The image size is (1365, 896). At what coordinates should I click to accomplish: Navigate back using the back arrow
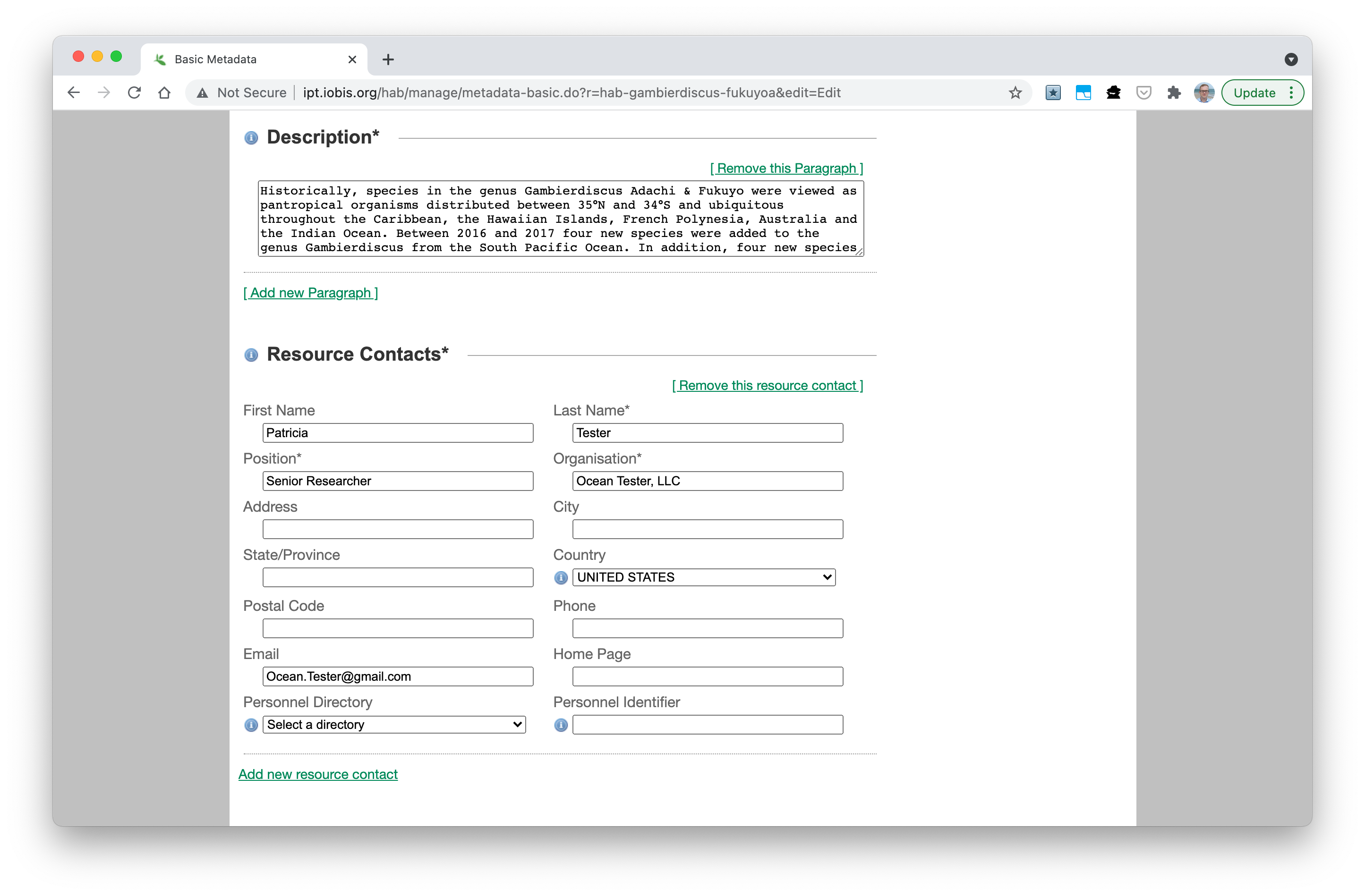coord(73,93)
